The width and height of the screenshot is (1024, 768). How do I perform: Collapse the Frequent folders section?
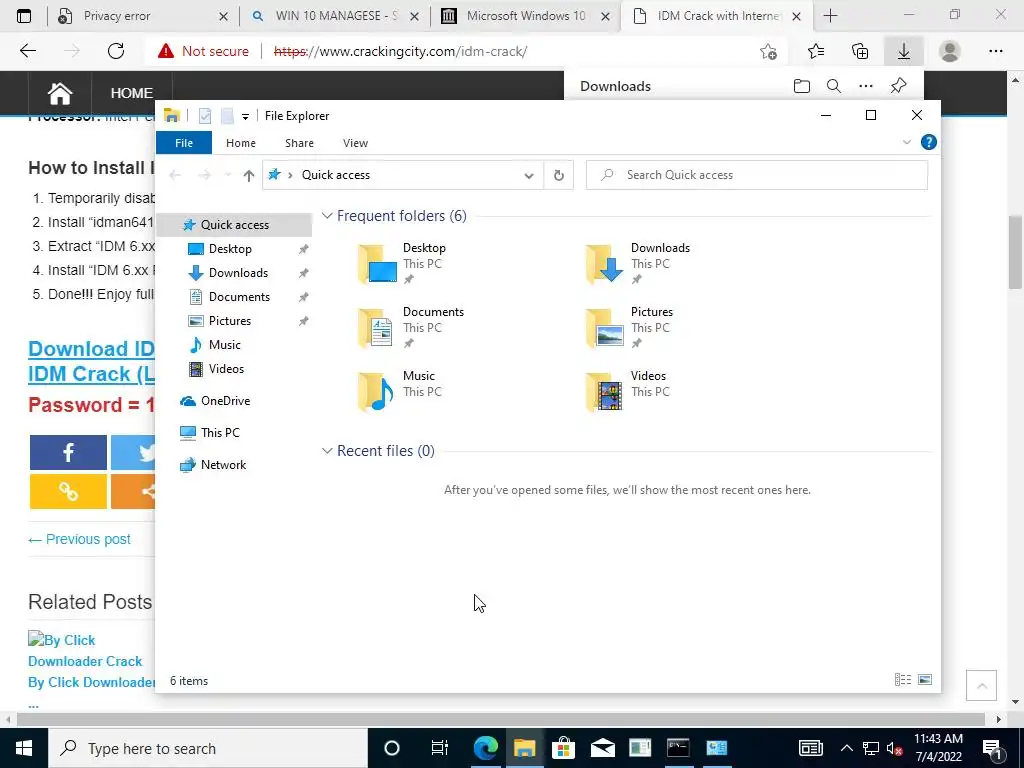pos(327,216)
